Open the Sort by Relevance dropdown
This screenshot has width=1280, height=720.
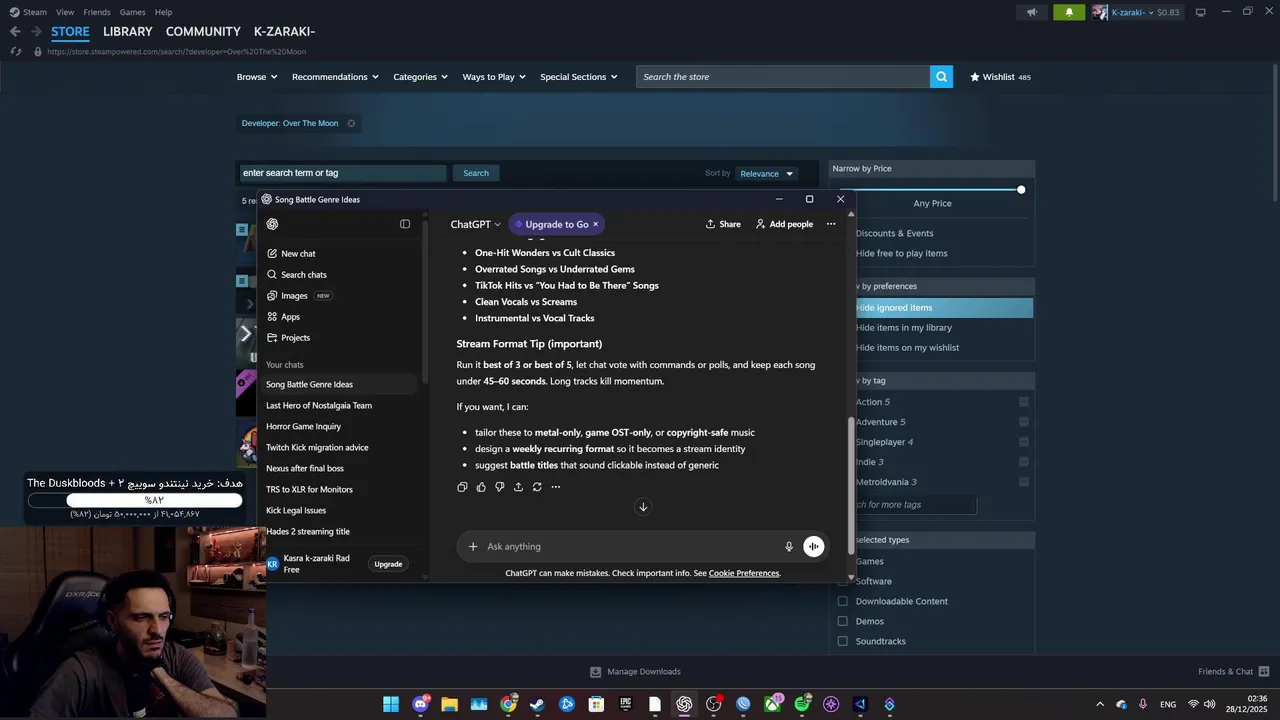click(766, 173)
